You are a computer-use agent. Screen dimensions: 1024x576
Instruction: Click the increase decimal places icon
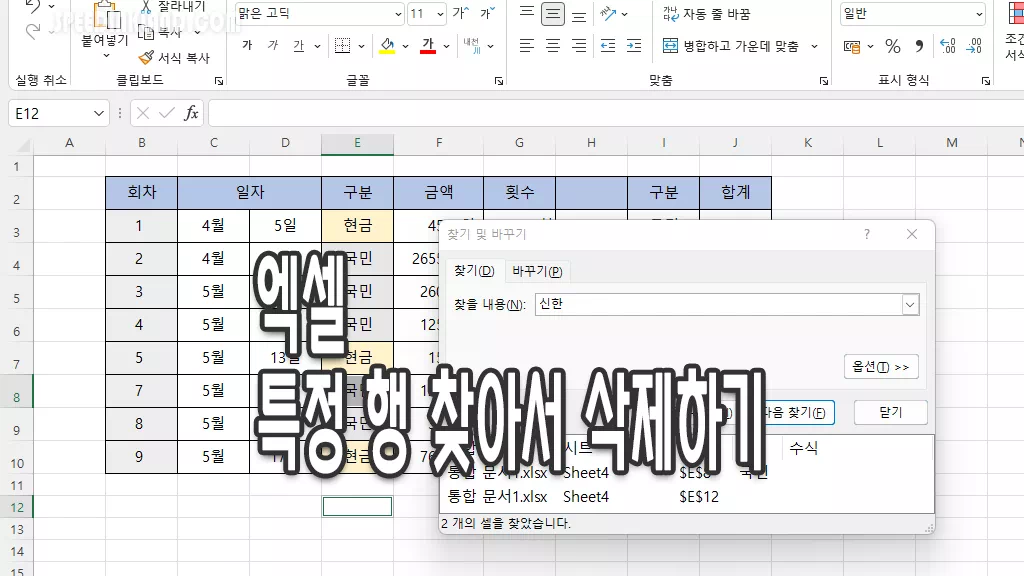[948, 46]
